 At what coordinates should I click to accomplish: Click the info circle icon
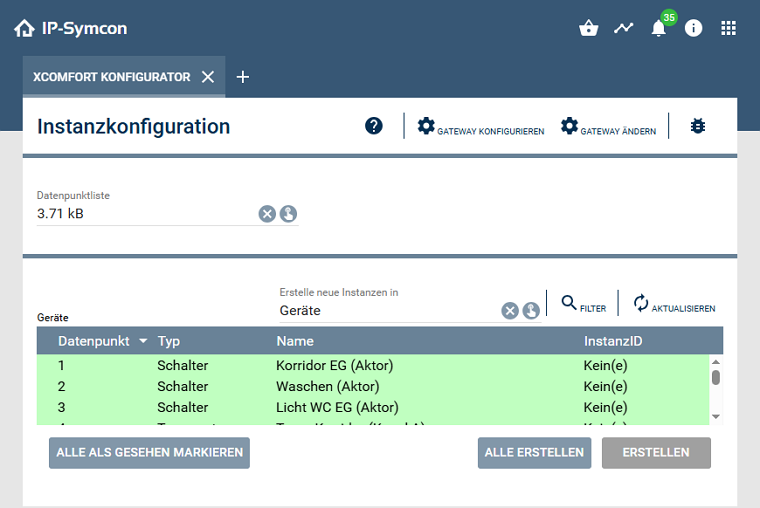click(x=693, y=28)
